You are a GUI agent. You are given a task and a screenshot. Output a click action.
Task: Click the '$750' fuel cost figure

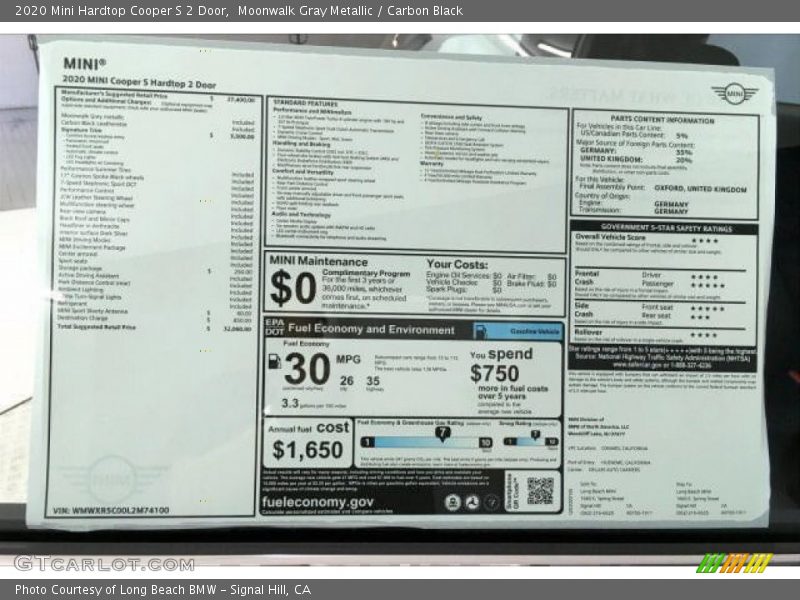pos(494,373)
